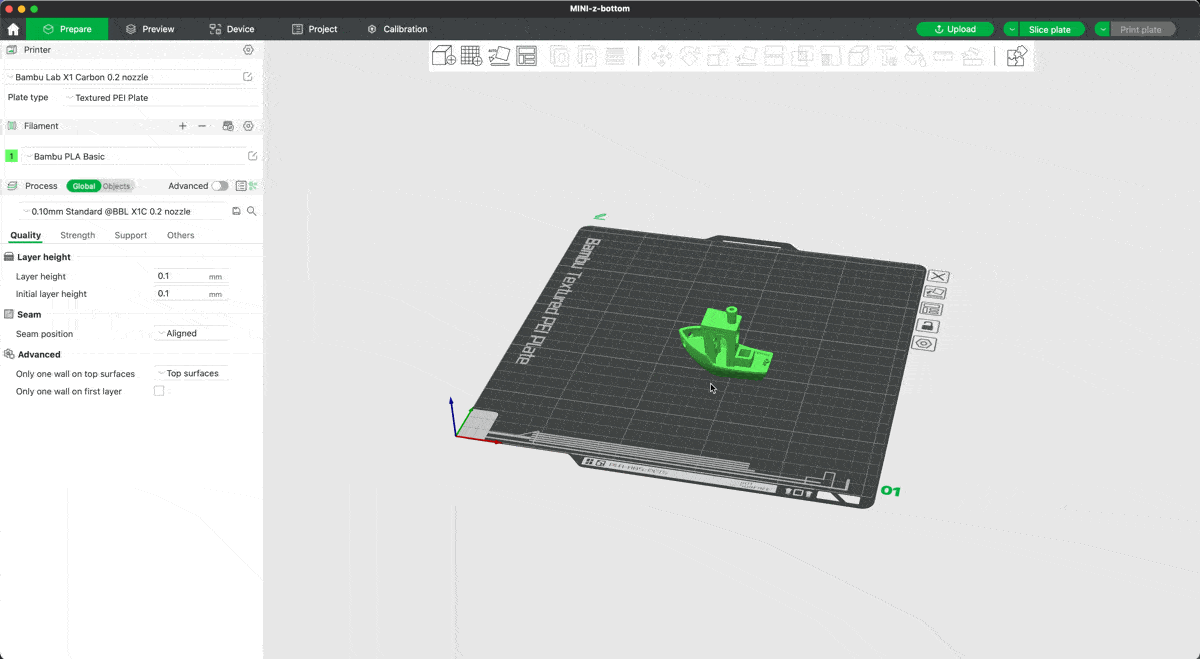The image size is (1200, 659).
Task: Switch to the Strength tab
Action: 77,235
